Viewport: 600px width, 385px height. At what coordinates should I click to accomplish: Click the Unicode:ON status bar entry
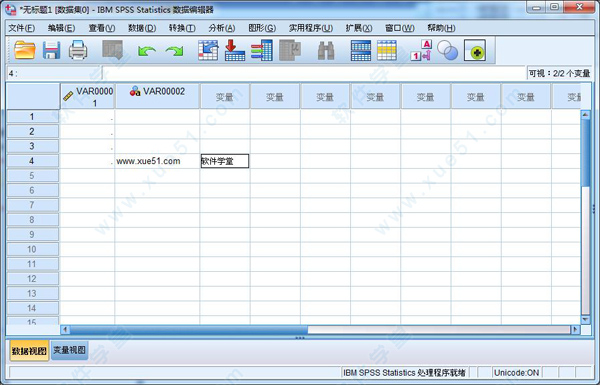coord(517,373)
